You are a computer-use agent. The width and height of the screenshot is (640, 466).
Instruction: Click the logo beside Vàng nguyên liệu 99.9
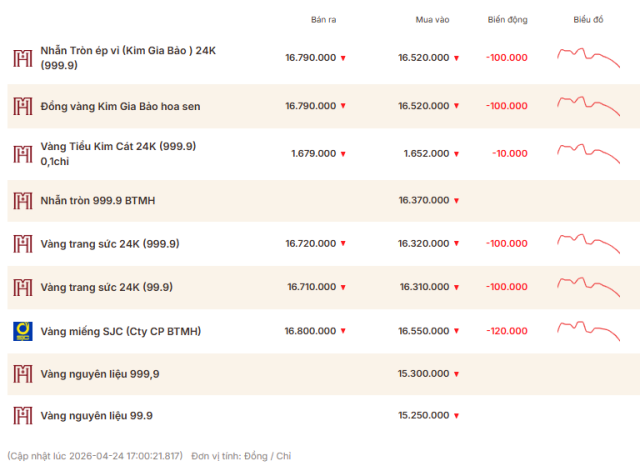pyautogui.click(x=22, y=416)
